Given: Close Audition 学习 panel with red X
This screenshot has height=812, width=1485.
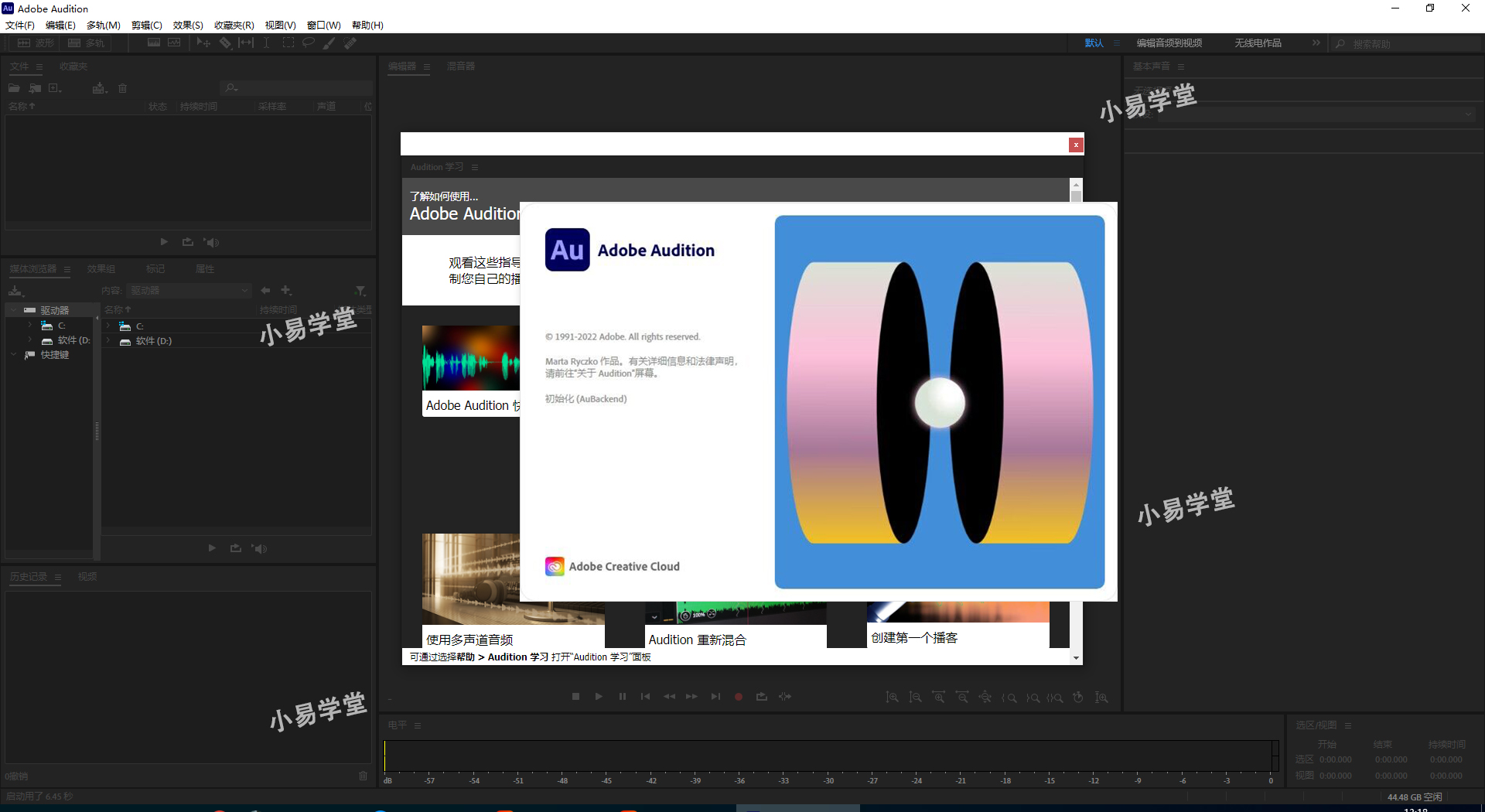Looking at the screenshot, I should pyautogui.click(x=1076, y=145).
